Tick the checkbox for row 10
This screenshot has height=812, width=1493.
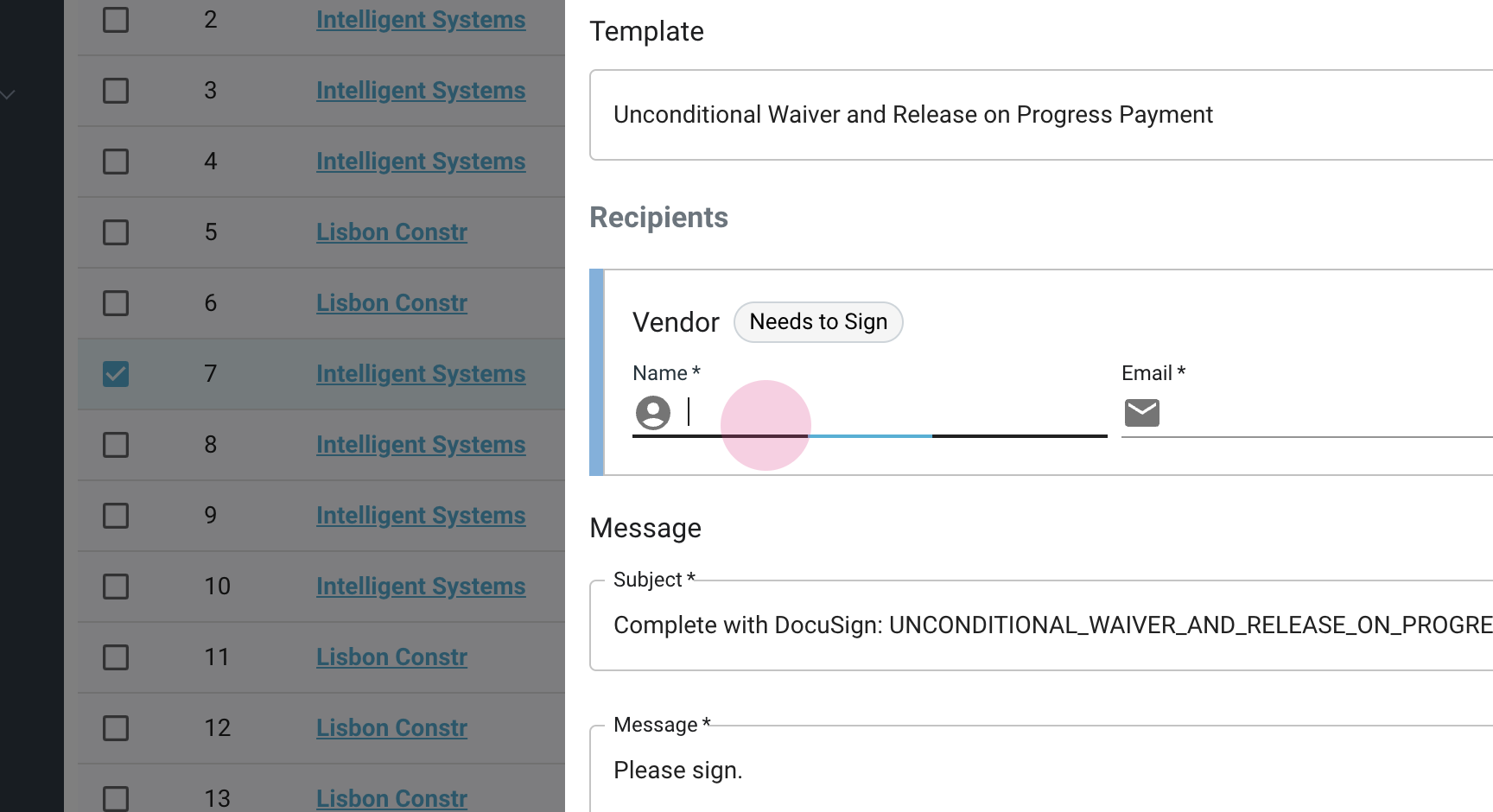pyautogui.click(x=116, y=587)
